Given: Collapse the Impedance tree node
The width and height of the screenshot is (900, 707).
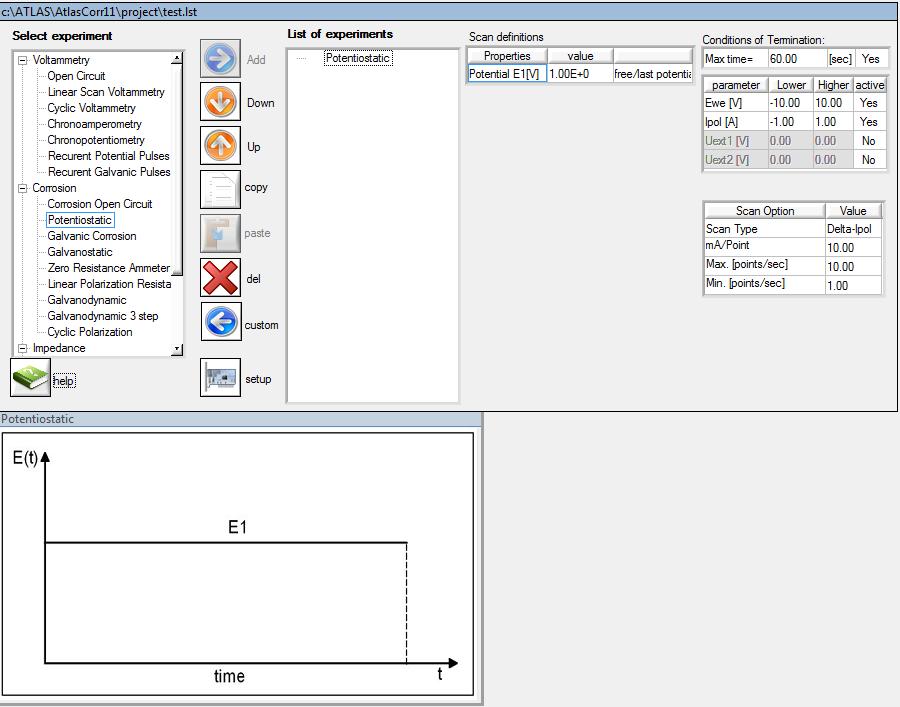Looking at the screenshot, I should pos(22,348).
